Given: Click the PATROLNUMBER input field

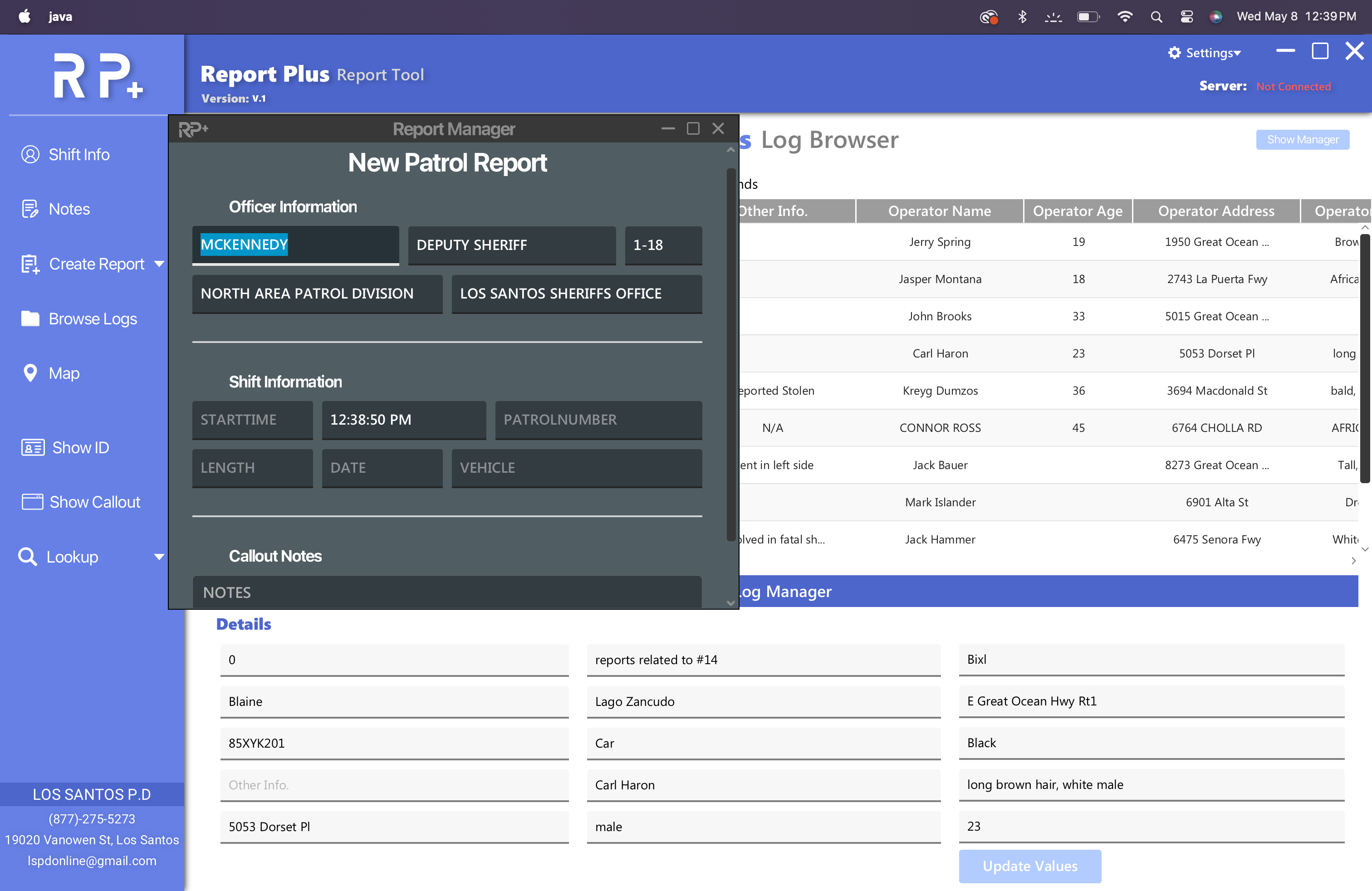Looking at the screenshot, I should (598, 420).
